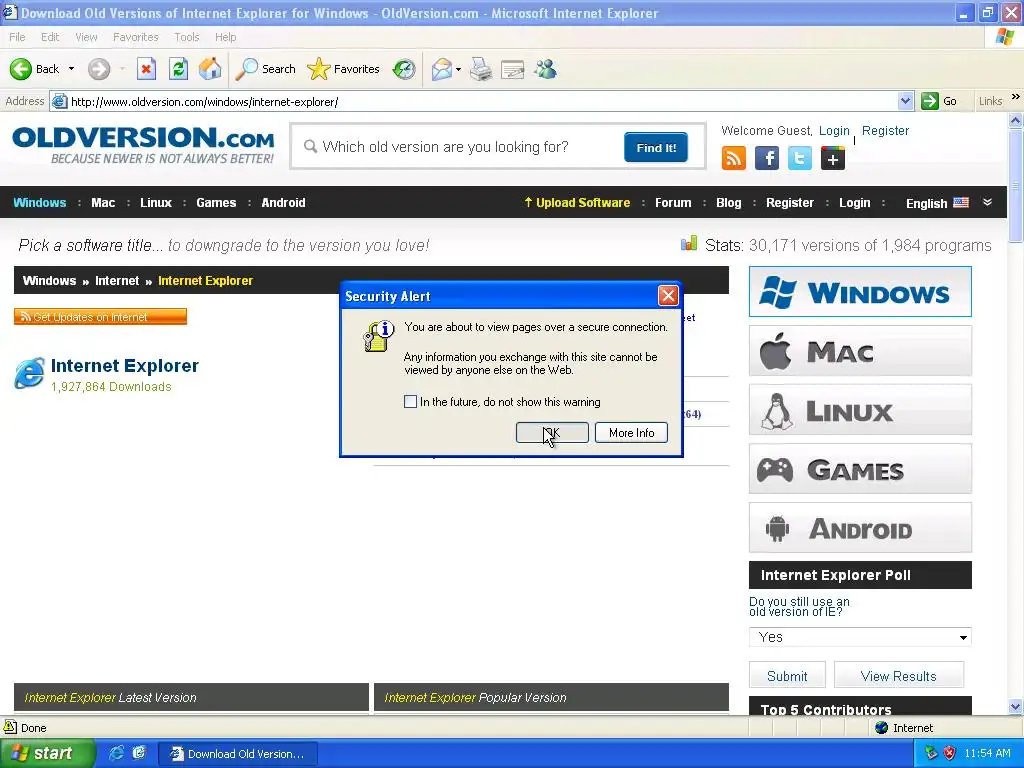Click the red security shield tray icon
The height and width of the screenshot is (768, 1024).
950,753
